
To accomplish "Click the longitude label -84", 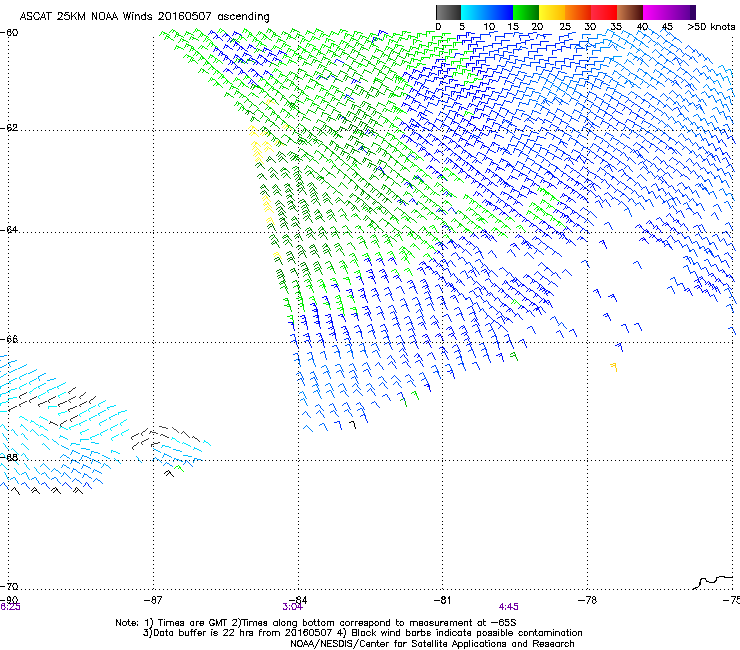I will pyautogui.click(x=298, y=600).
